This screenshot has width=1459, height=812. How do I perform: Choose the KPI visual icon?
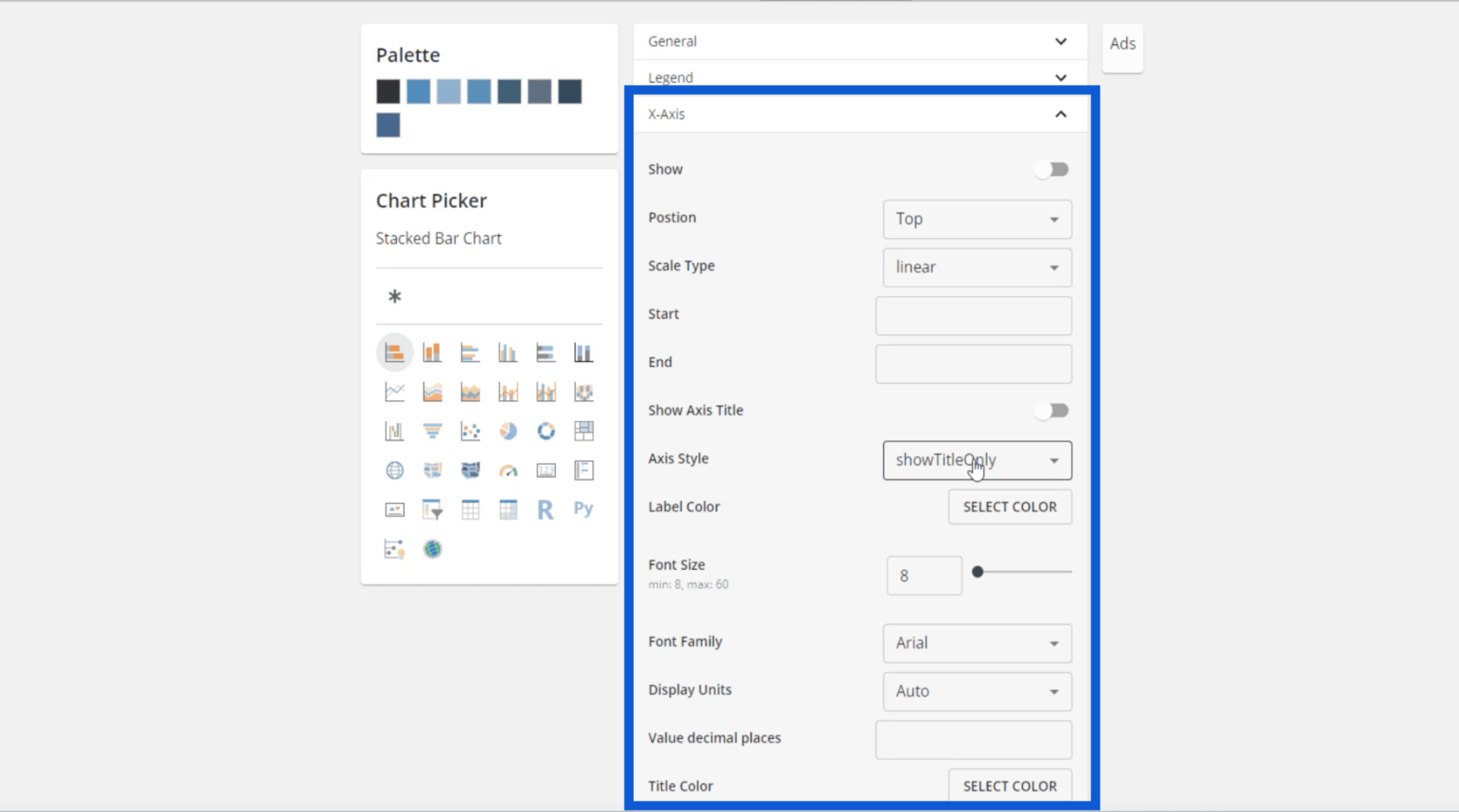tap(394, 510)
